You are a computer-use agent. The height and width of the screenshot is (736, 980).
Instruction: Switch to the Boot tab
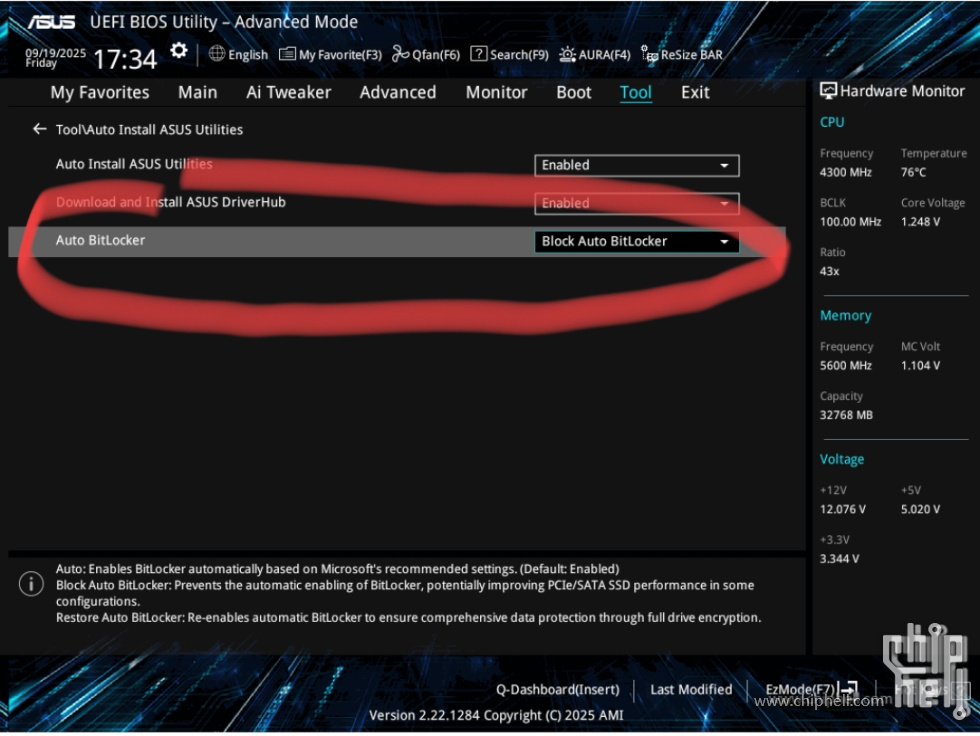573,92
